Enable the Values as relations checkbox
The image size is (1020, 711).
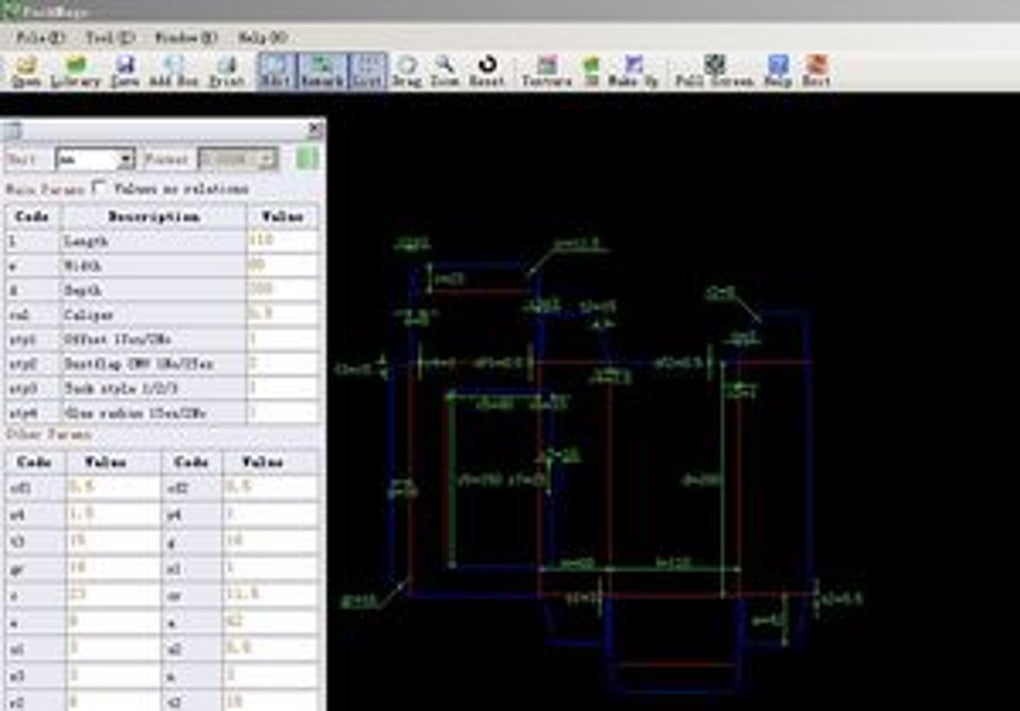[100, 187]
